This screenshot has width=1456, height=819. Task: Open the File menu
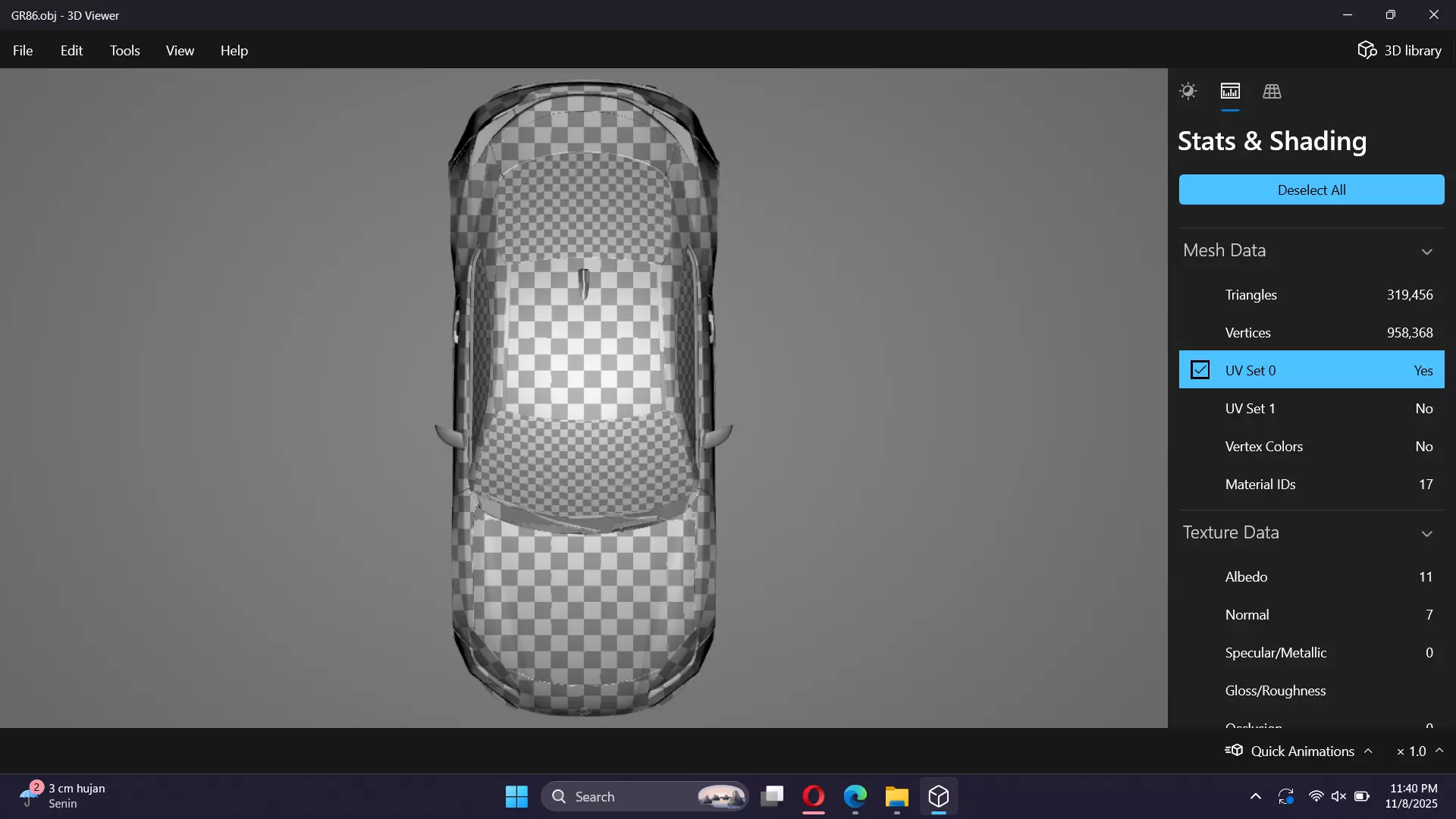coord(23,51)
